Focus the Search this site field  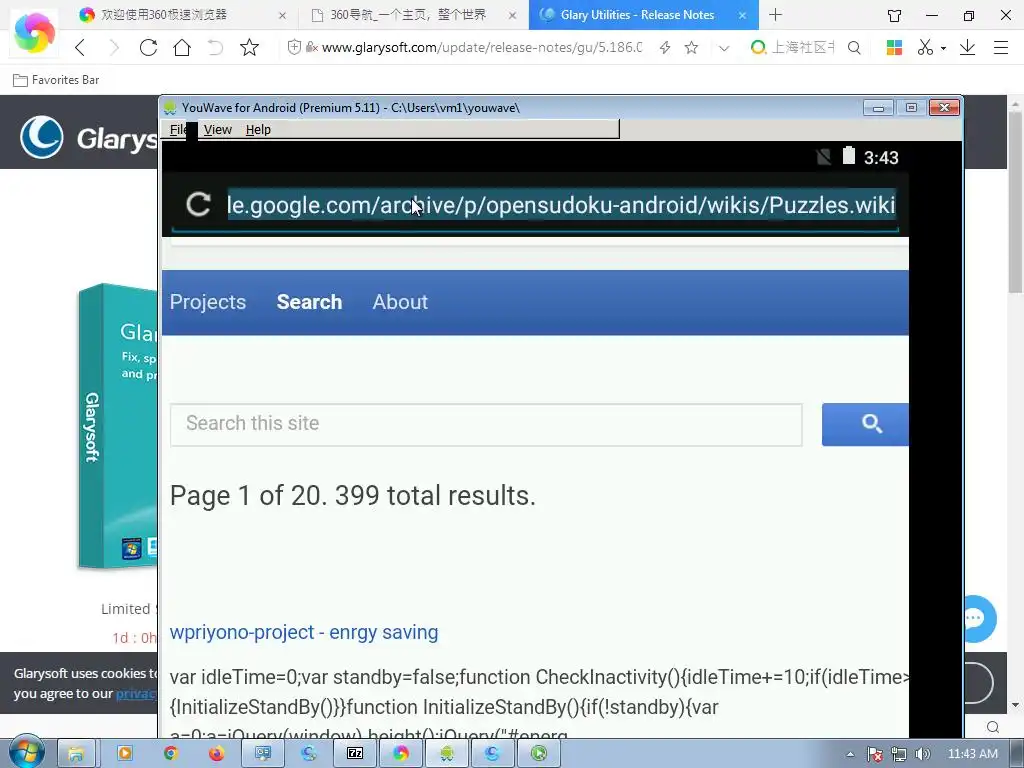(x=486, y=424)
